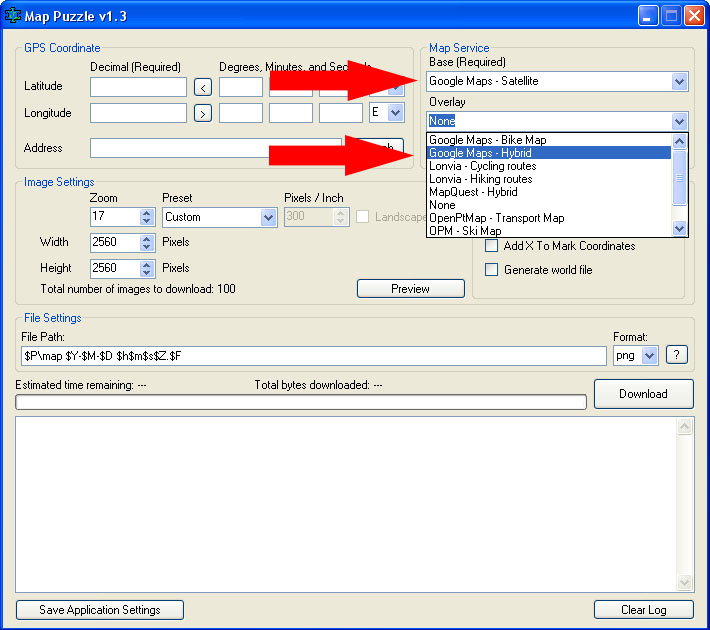Click the Preview button

pyautogui.click(x=411, y=289)
